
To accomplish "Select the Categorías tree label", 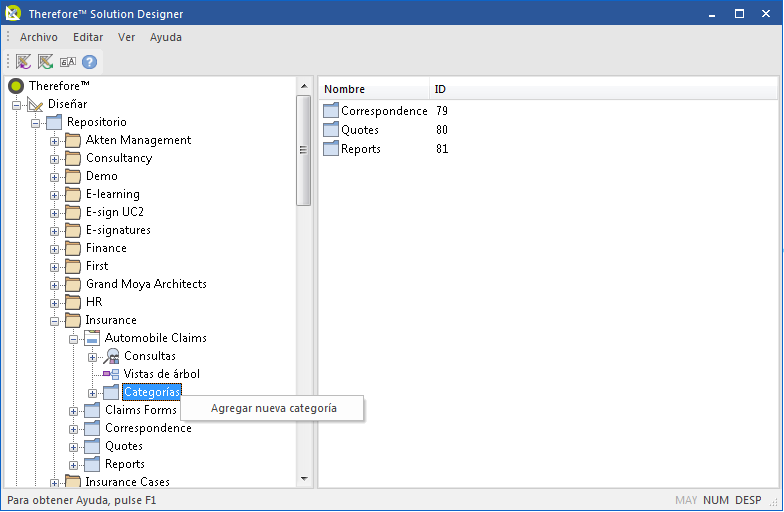I will tap(152, 392).
